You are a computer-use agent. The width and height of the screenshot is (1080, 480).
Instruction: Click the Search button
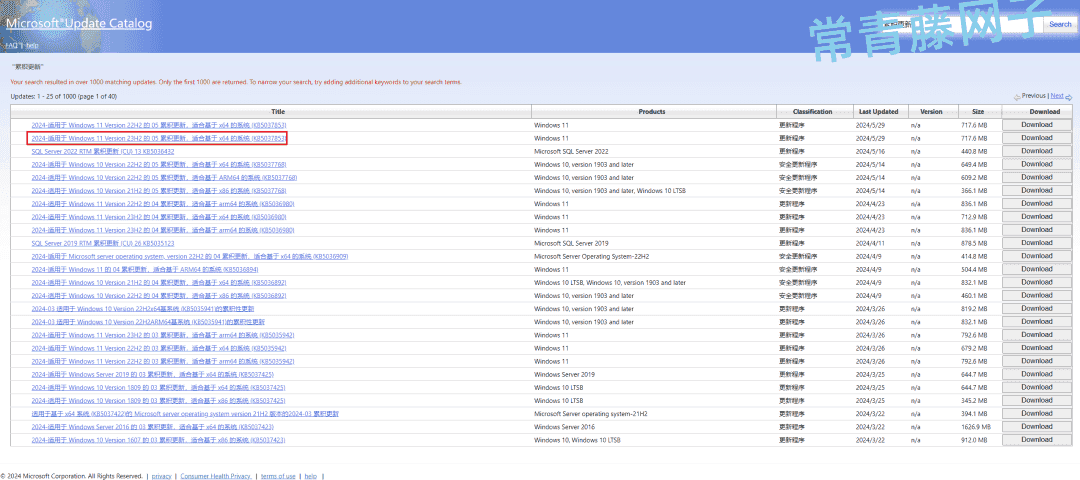(x=1060, y=24)
